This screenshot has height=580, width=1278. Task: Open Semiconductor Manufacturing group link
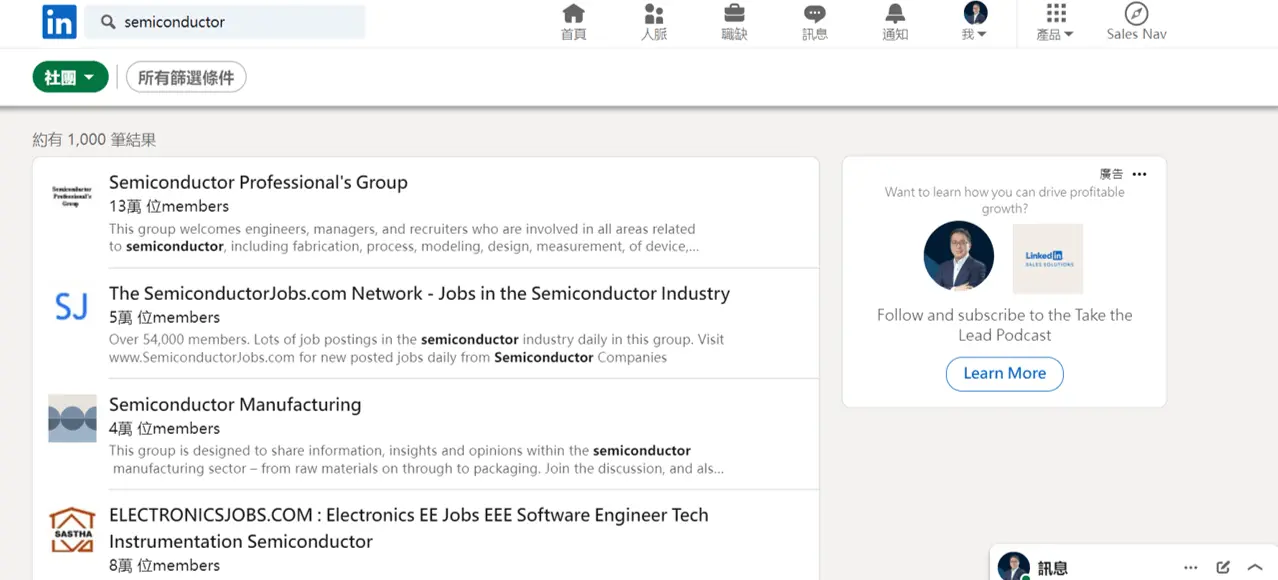235,404
